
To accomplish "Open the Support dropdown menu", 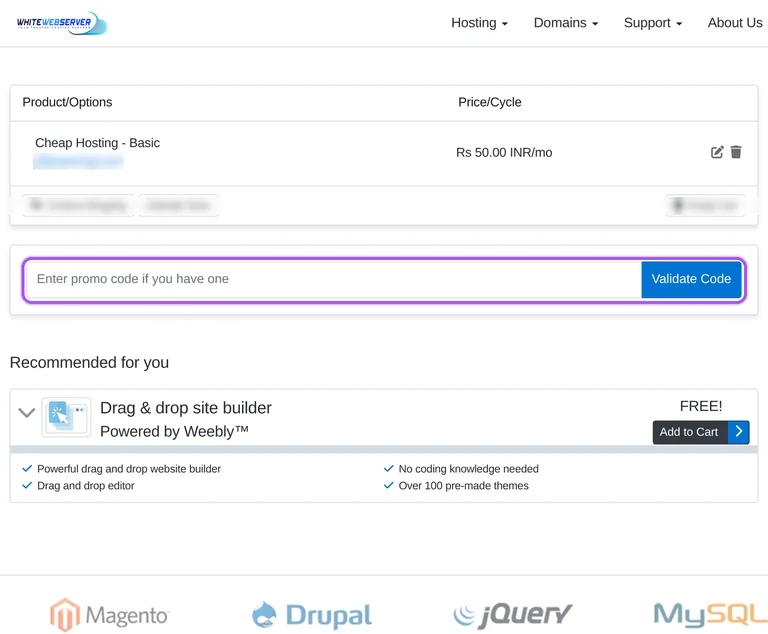I will (652, 23).
